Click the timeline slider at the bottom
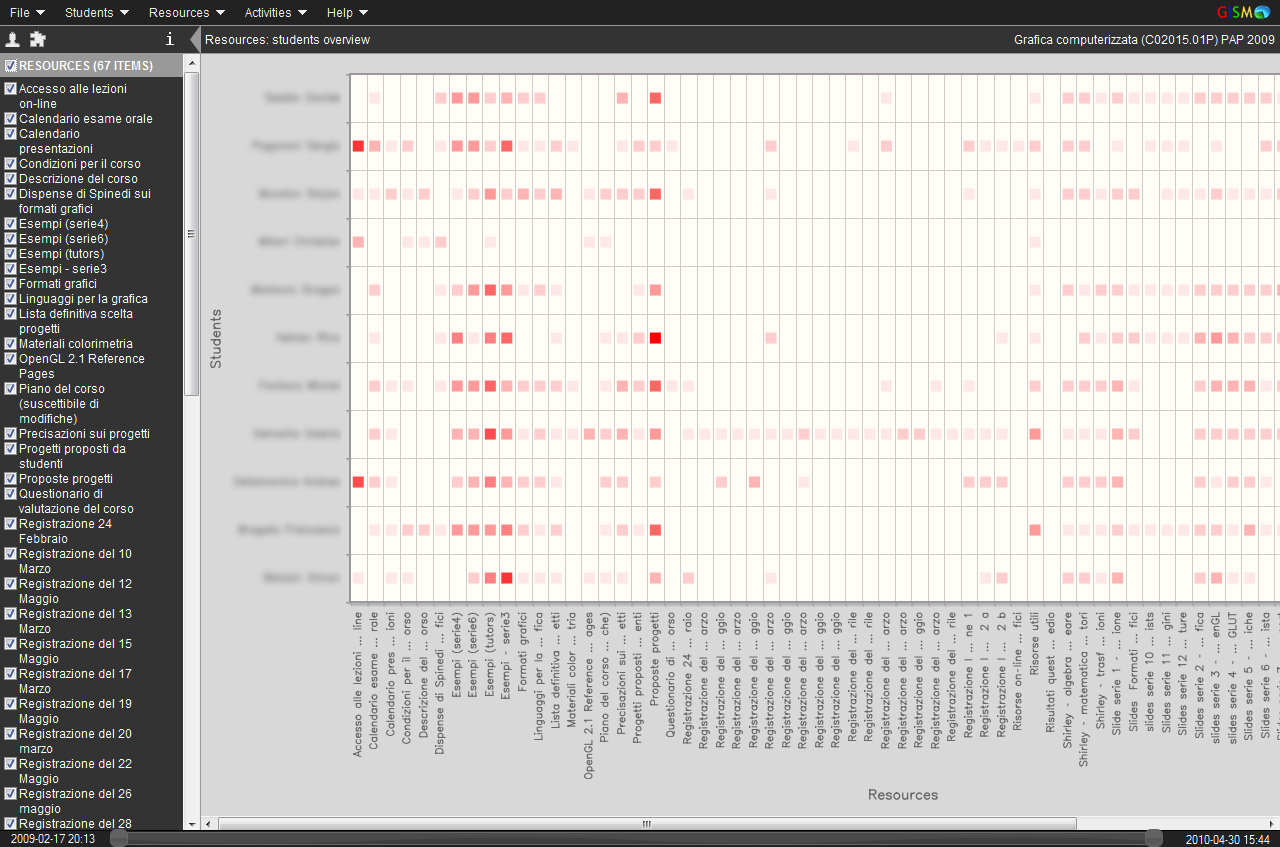1280x847 pixels. point(640,838)
